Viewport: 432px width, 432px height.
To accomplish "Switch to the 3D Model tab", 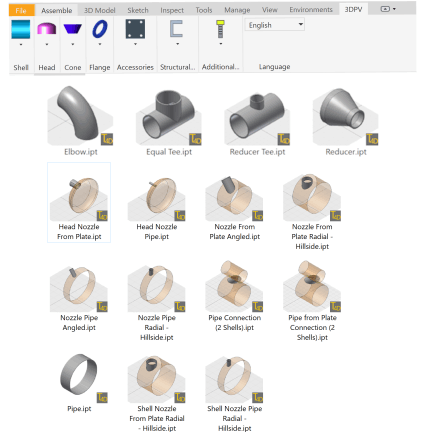I will tap(99, 10).
